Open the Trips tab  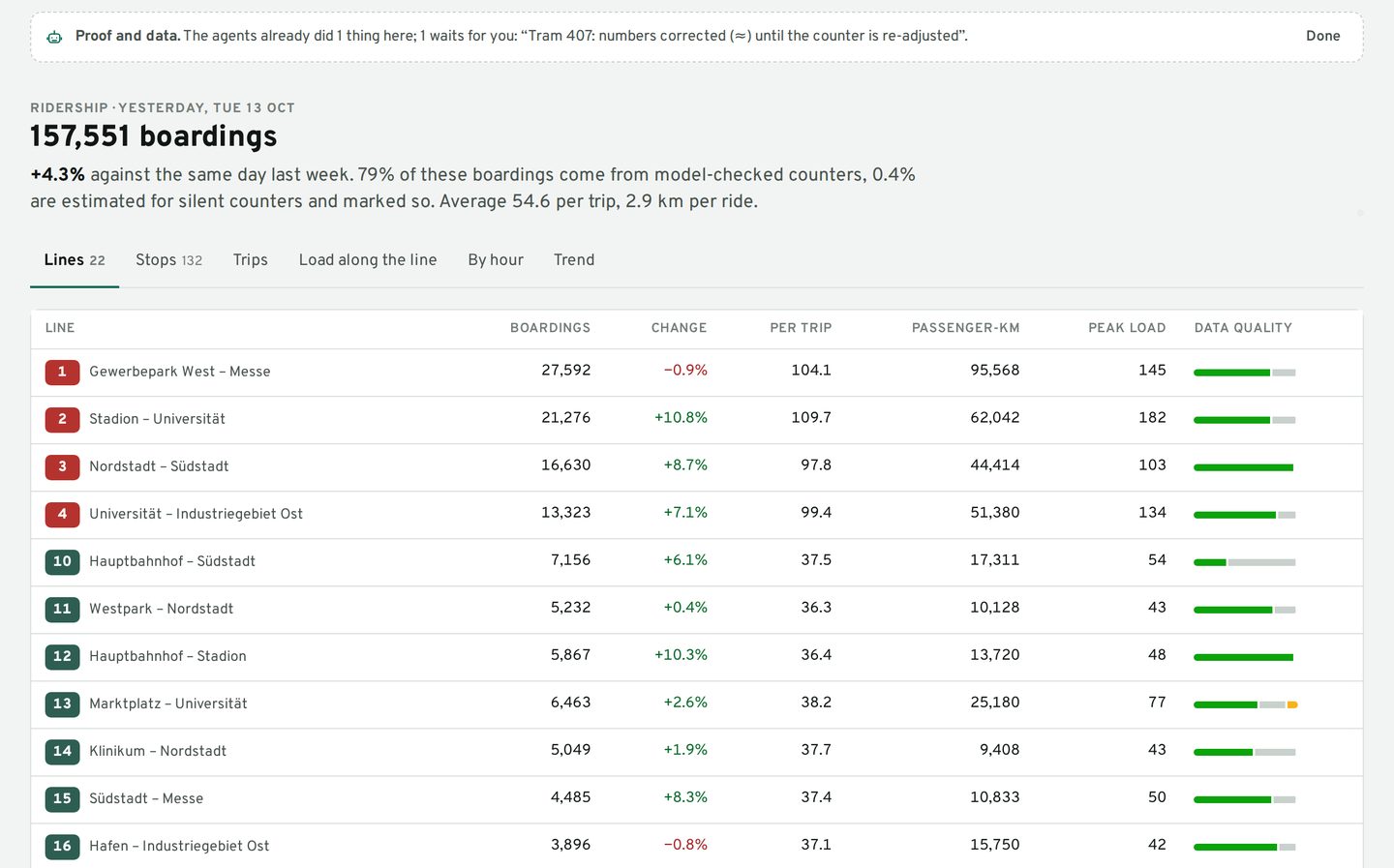click(250, 260)
